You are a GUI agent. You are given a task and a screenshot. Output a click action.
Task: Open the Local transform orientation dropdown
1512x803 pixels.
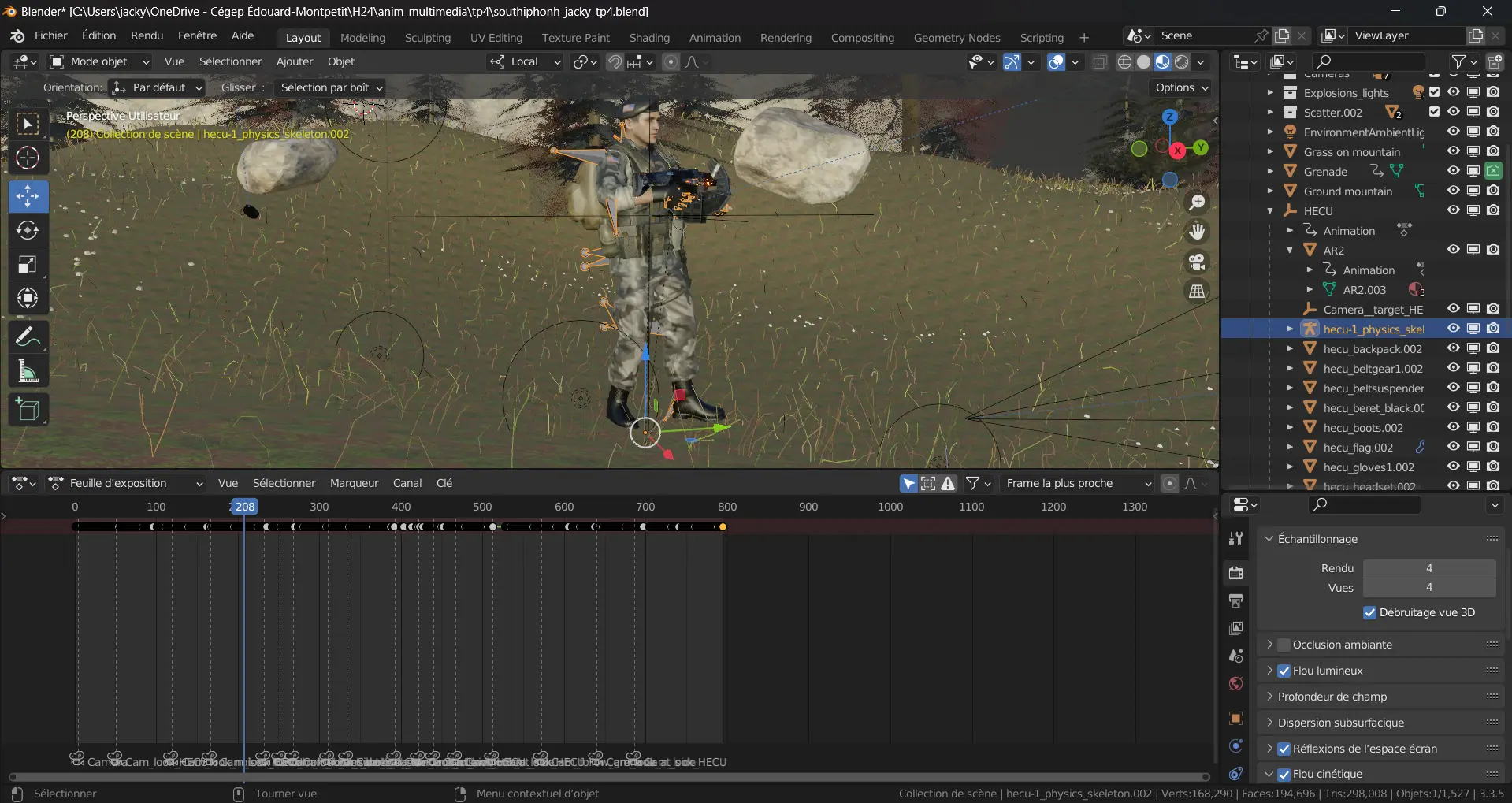point(525,61)
